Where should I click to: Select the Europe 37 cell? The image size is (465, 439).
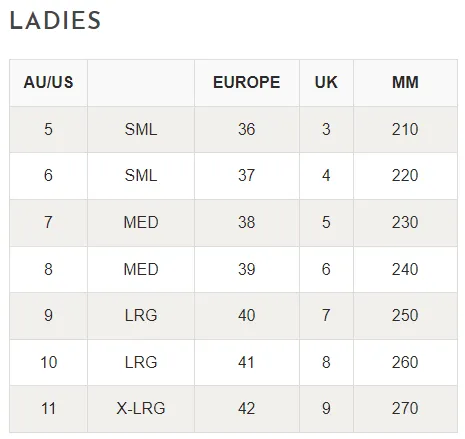click(247, 176)
